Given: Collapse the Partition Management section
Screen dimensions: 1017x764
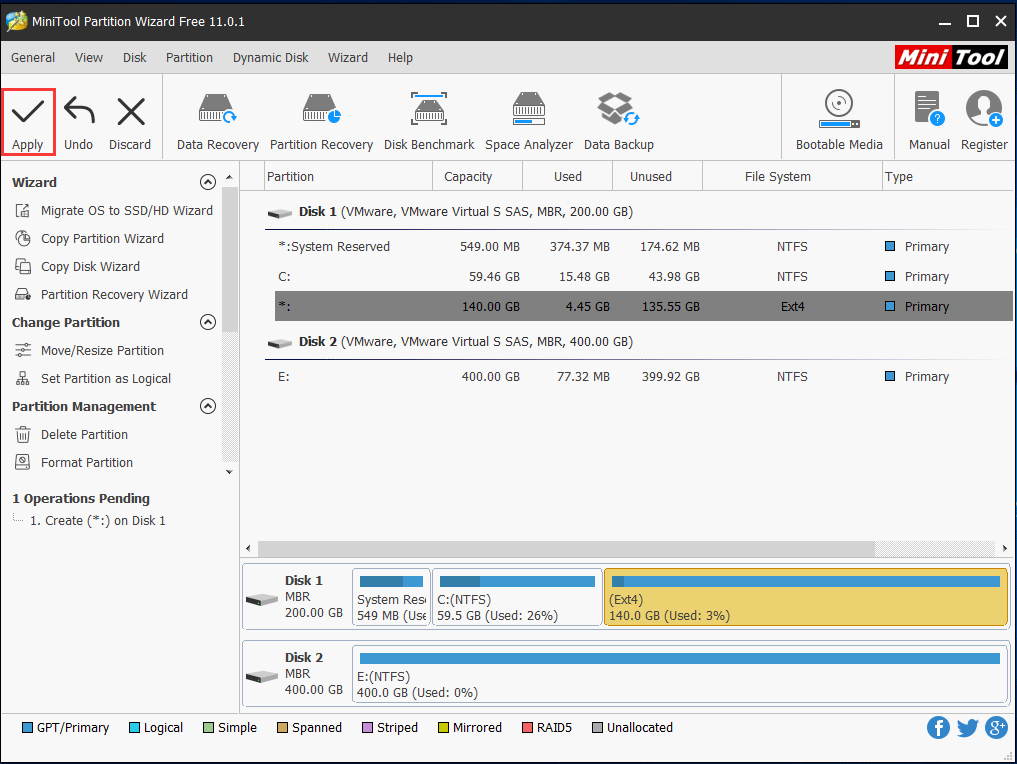Looking at the screenshot, I should click(208, 406).
